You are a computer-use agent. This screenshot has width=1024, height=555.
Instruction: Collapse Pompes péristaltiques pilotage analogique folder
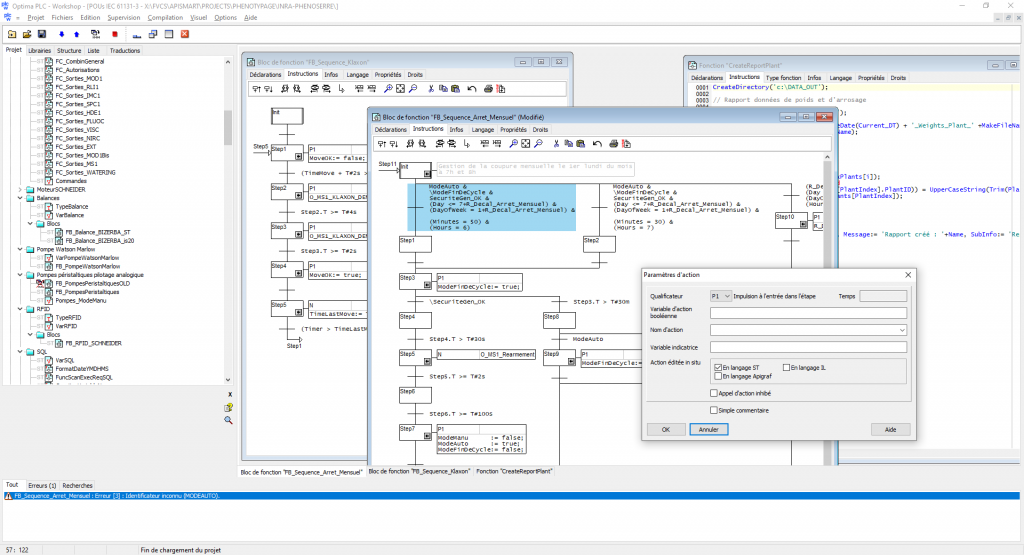(x=20, y=275)
